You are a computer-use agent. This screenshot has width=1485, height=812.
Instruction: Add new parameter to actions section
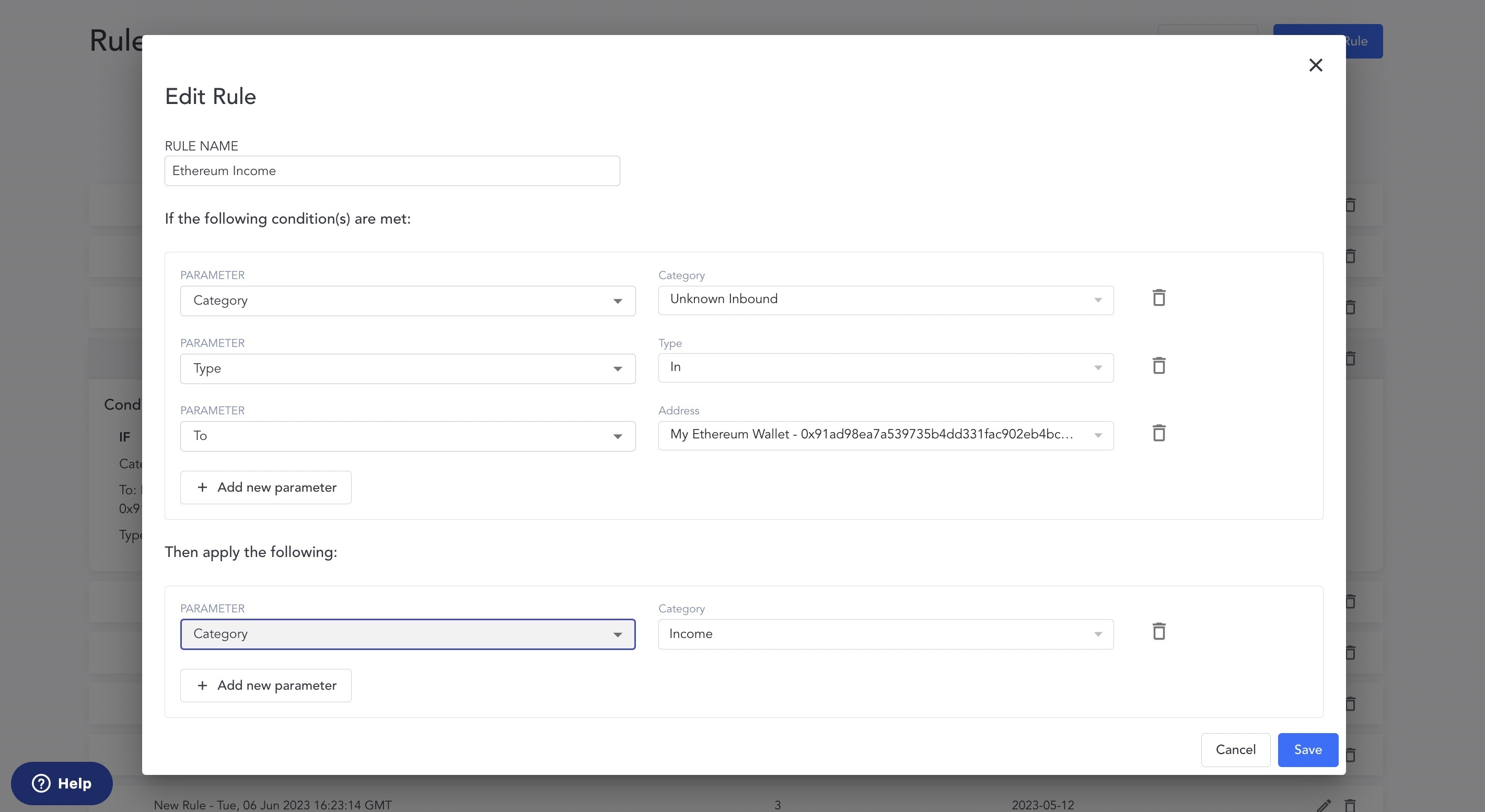click(x=266, y=685)
